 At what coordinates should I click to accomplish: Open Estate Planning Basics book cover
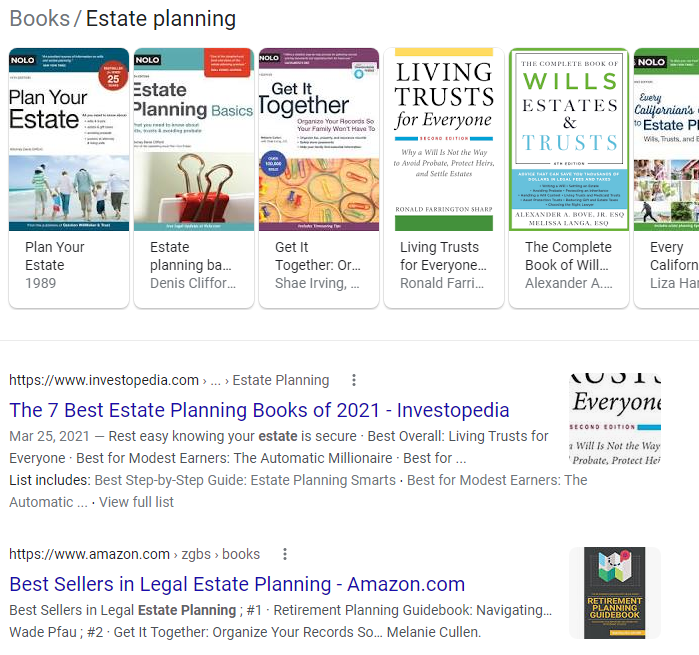click(x=194, y=139)
